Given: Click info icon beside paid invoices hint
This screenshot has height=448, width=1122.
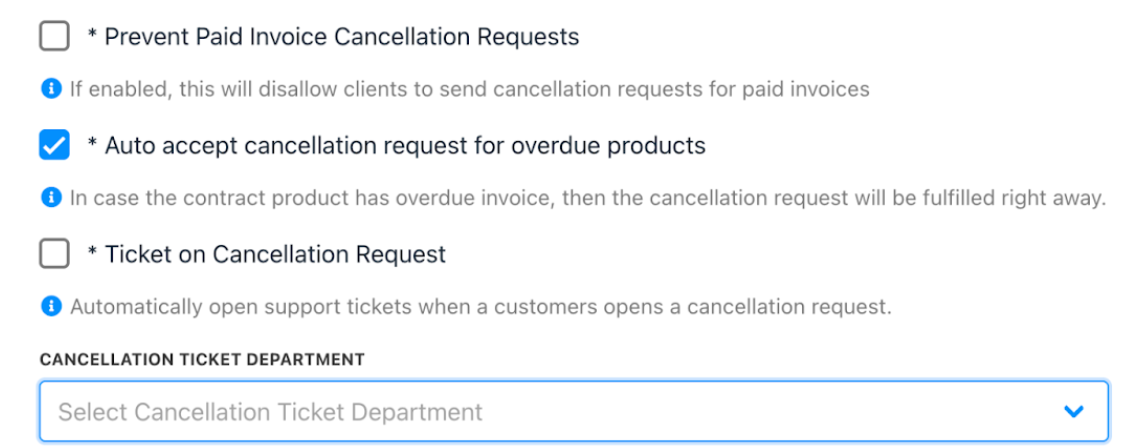Looking at the screenshot, I should pos(51,89).
